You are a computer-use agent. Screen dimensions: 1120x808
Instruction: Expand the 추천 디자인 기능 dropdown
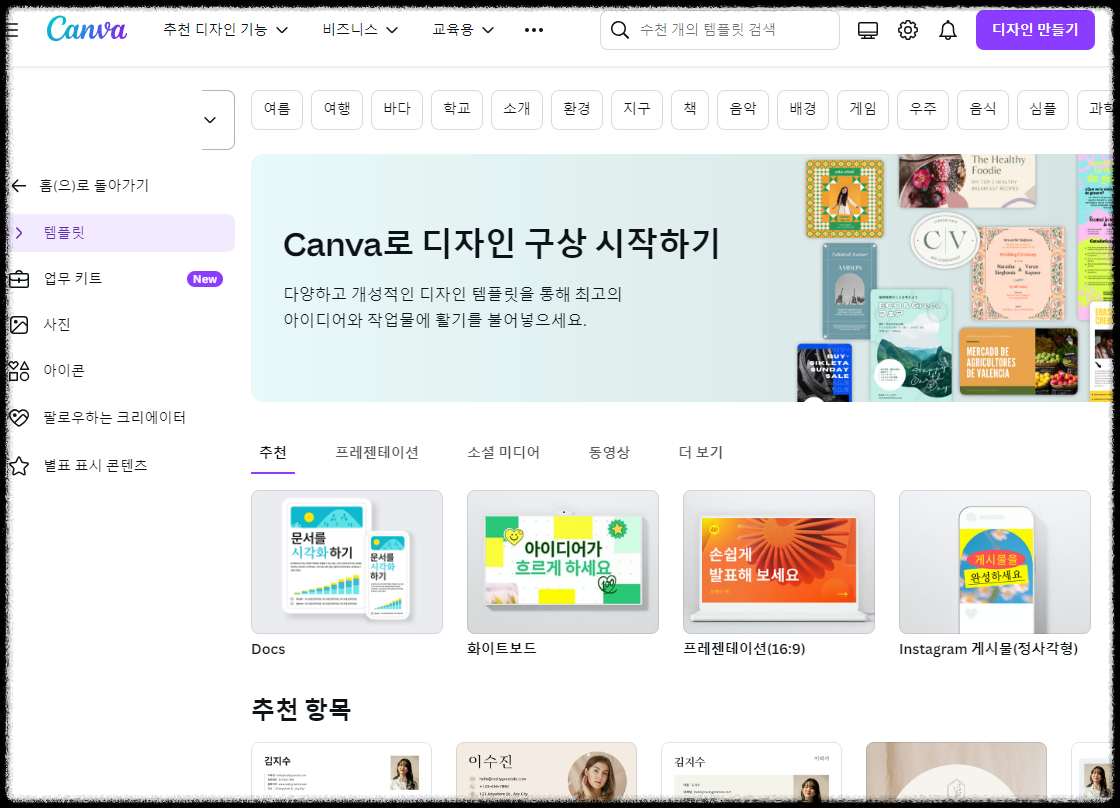224,30
